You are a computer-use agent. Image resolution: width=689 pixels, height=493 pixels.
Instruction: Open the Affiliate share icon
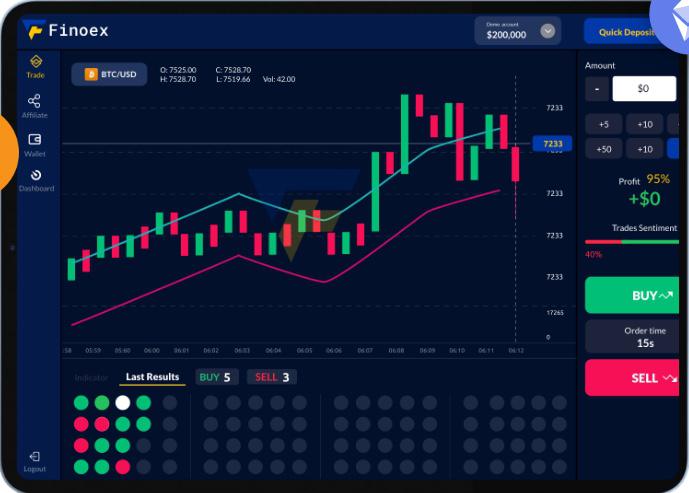click(34, 101)
